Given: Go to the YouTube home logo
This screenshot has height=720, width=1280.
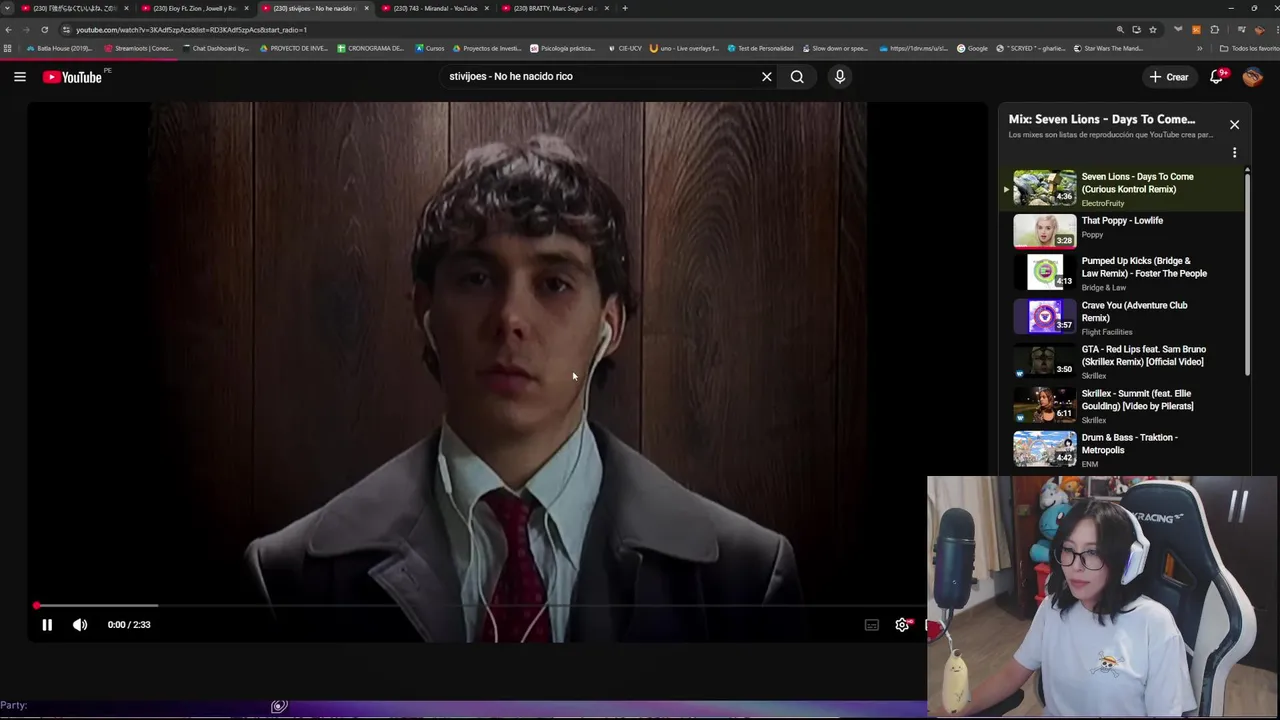Looking at the screenshot, I should point(72,77).
